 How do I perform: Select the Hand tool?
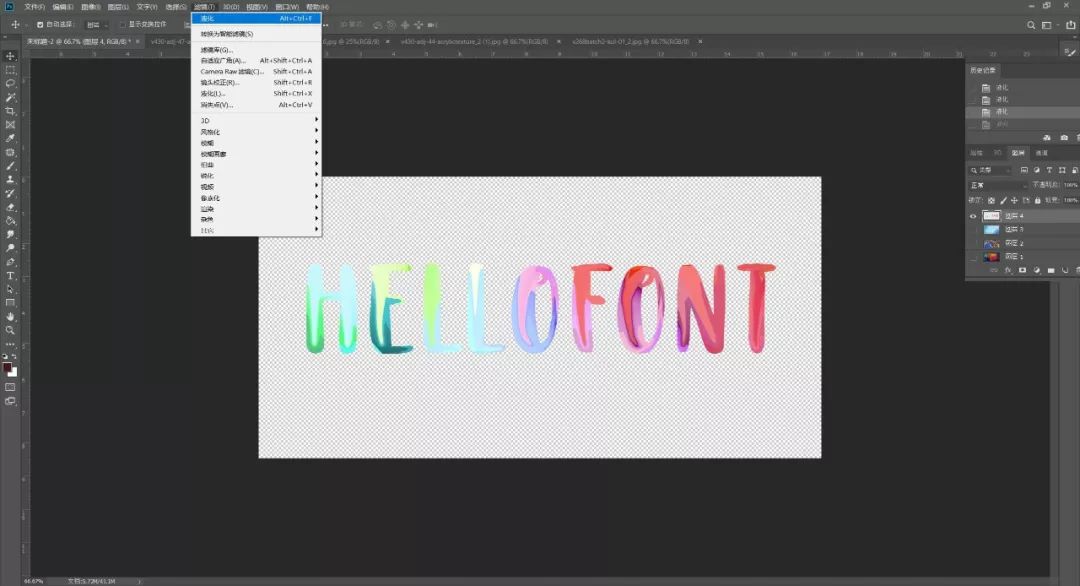(x=11, y=316)
